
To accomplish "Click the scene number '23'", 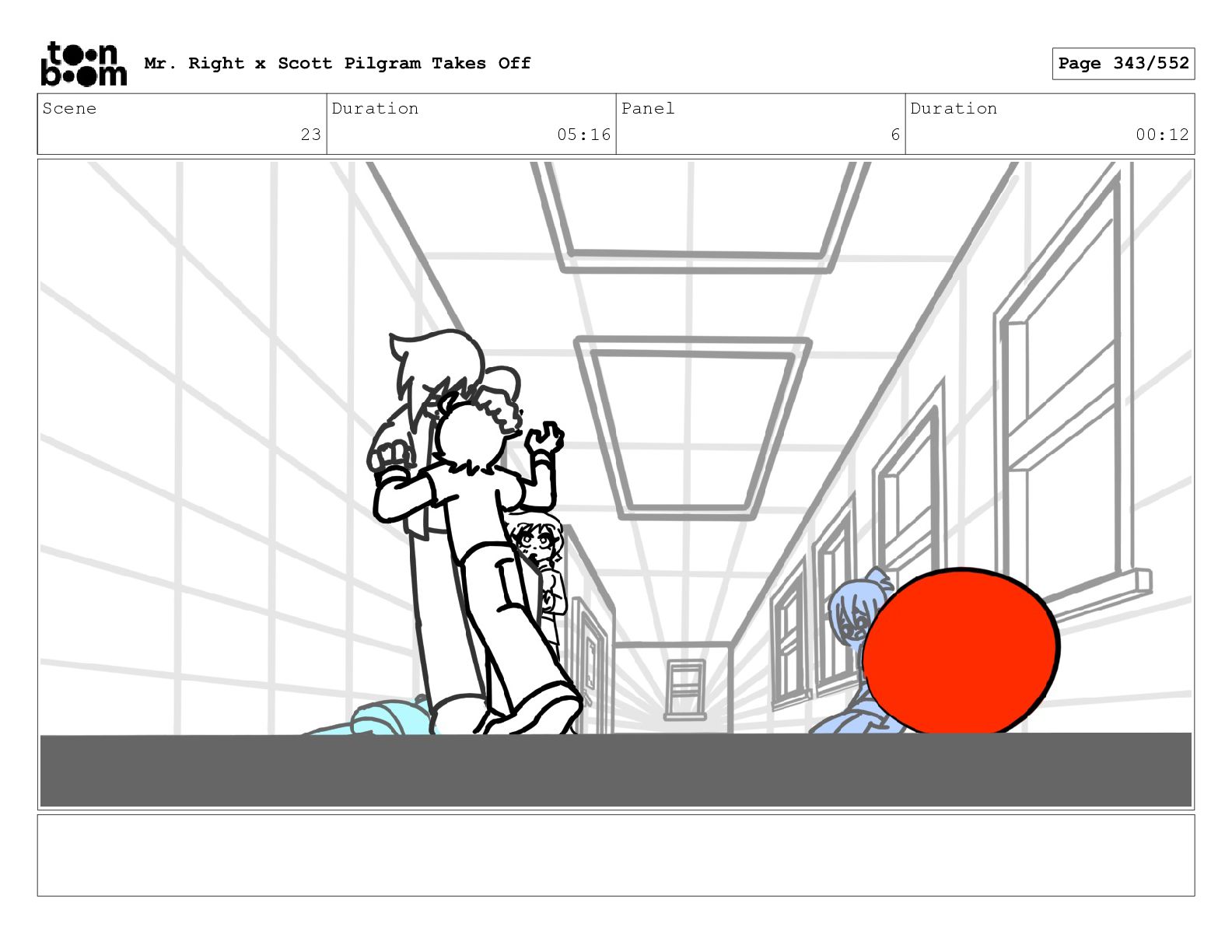I will pos(311,135).
